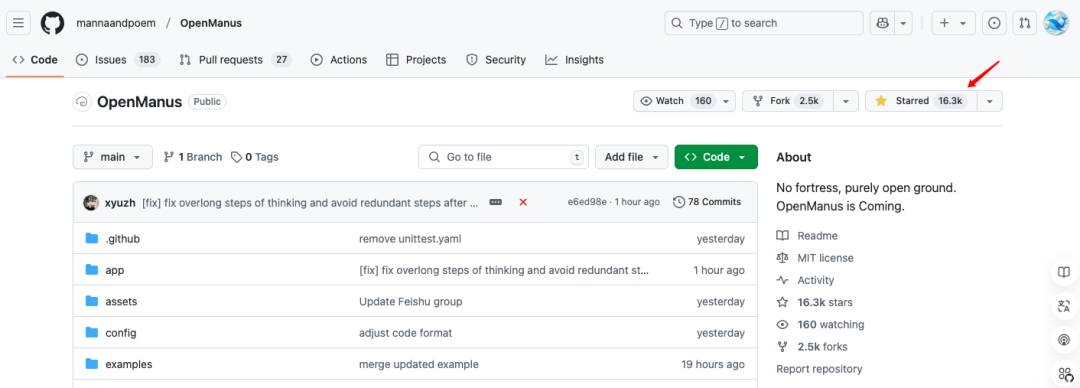Click the OpenManus repository logo icon
This screenshot has height=388, width=1080.
pyautogui.click(x=82, y=102)
